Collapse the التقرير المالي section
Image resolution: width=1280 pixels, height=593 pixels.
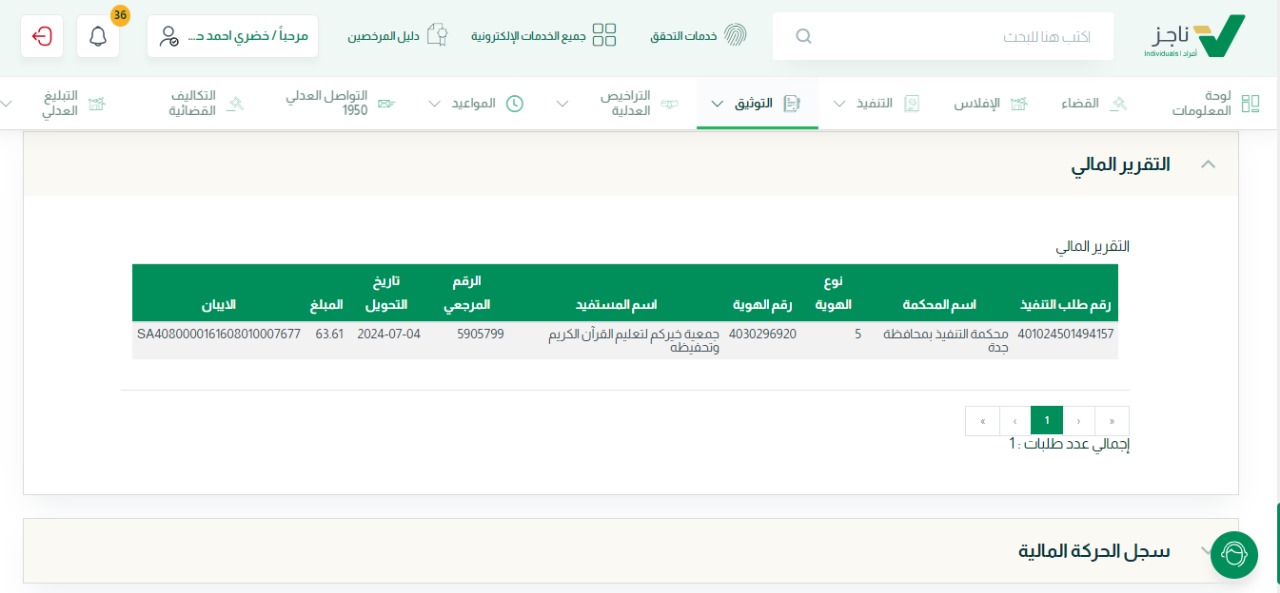pos(1208,164)
